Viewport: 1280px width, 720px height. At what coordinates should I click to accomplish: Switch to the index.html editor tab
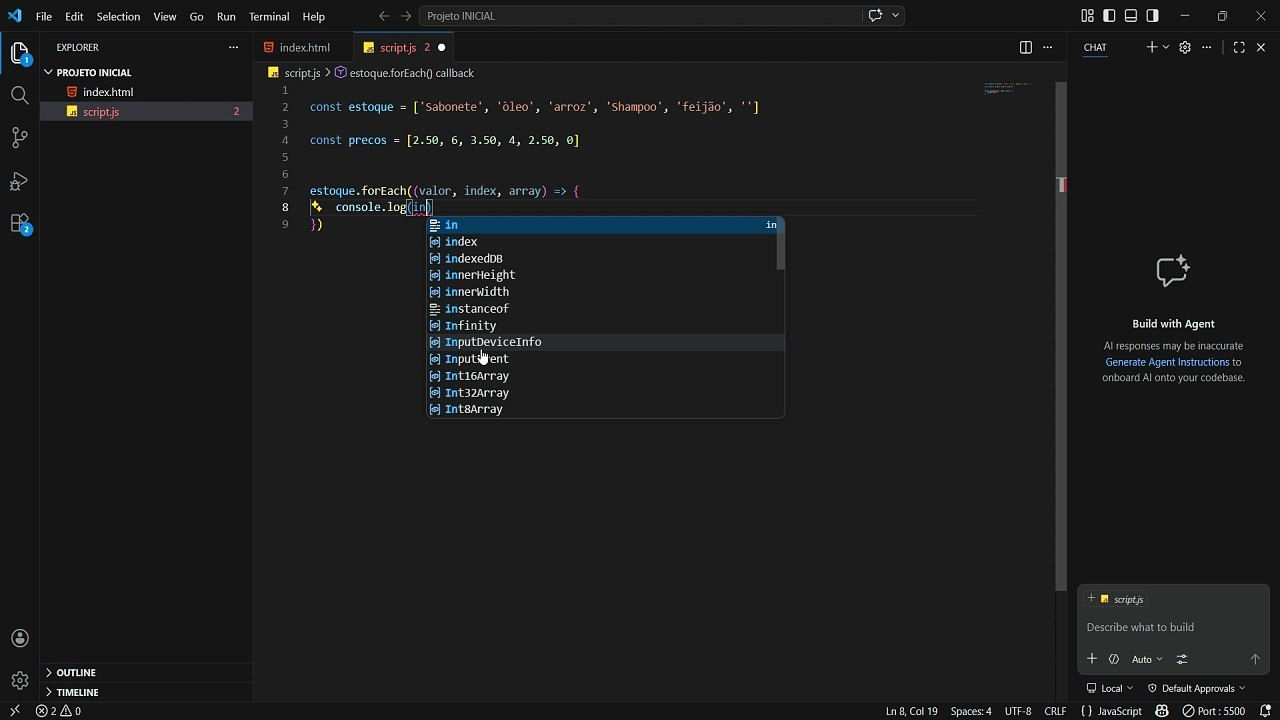304,47
